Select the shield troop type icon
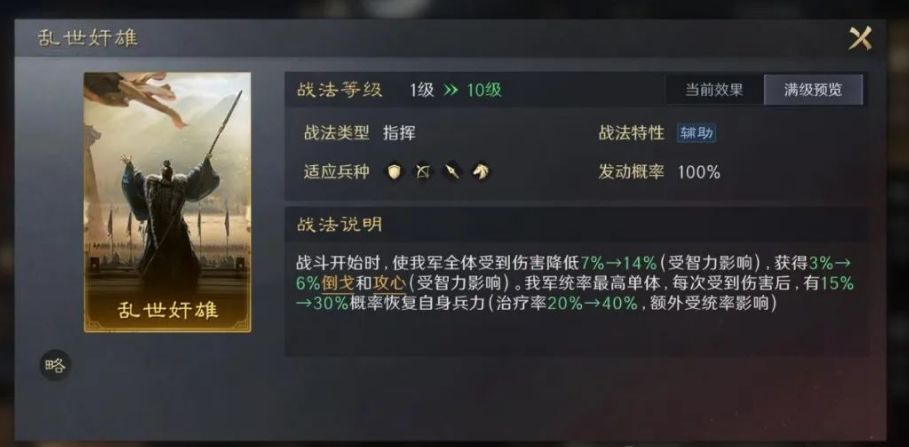The height and width of the screenshot is (447, 909). click(x=395, y=172)
